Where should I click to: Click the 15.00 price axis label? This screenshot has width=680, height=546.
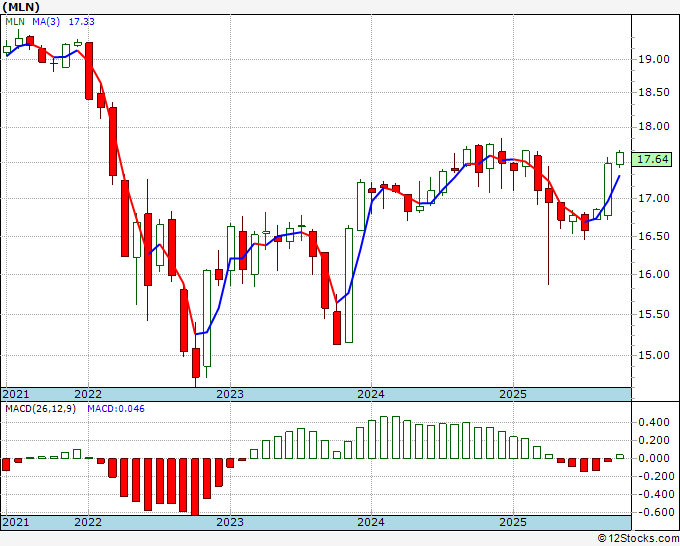click(x=654, y=356)
